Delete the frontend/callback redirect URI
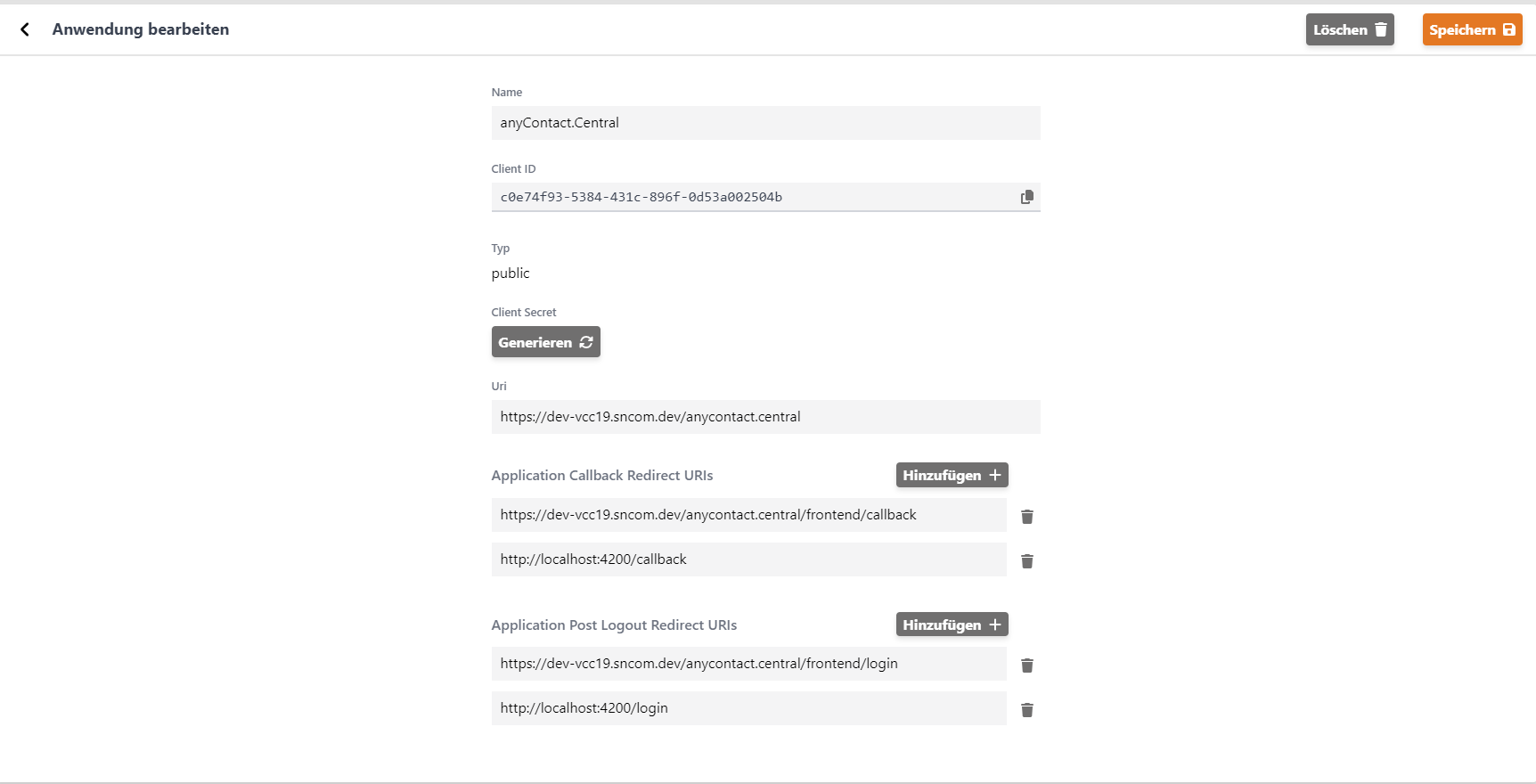 (x=1026, y=517)
